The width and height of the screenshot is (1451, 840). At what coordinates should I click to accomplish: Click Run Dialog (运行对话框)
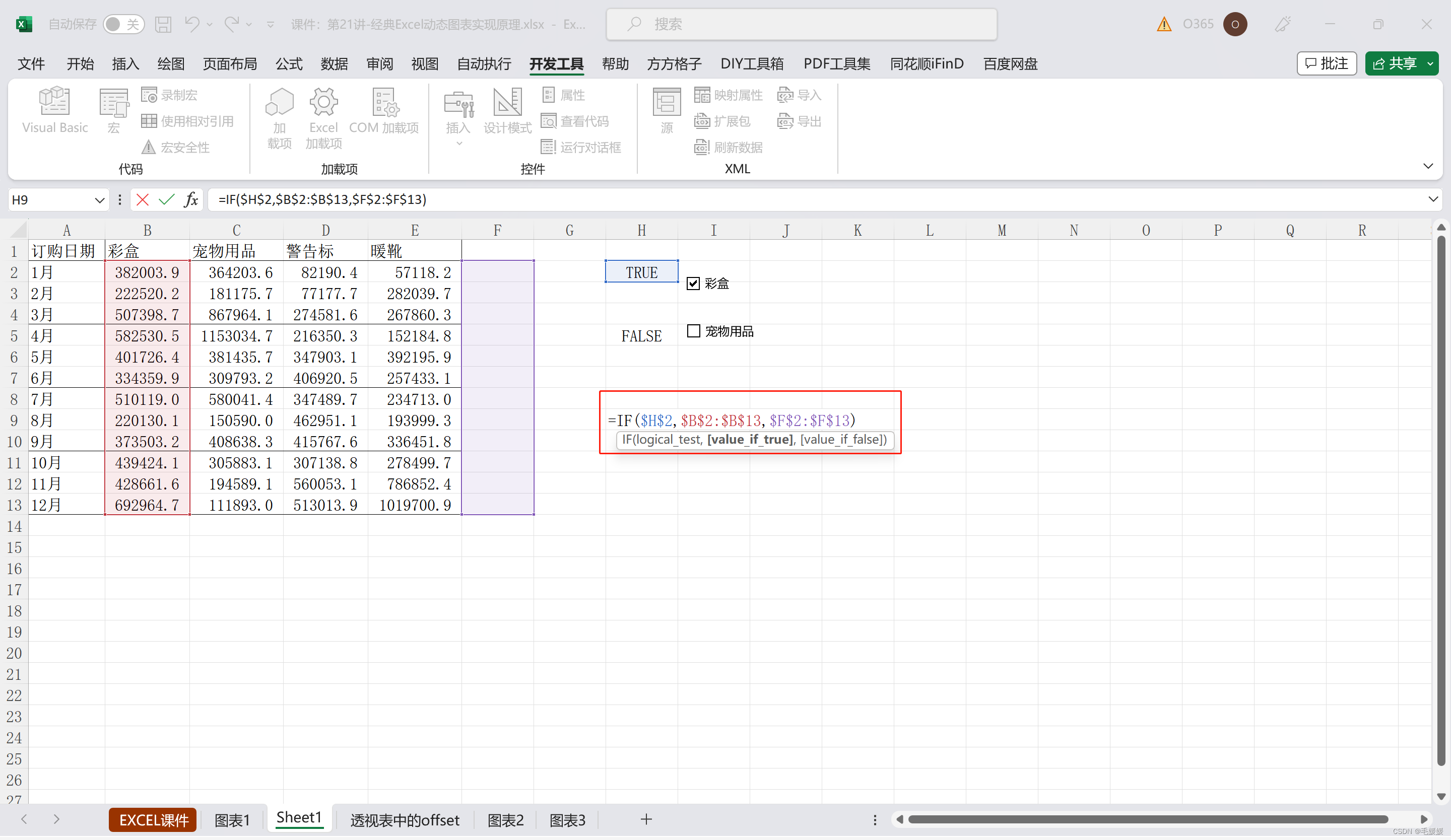pos(581,147)
